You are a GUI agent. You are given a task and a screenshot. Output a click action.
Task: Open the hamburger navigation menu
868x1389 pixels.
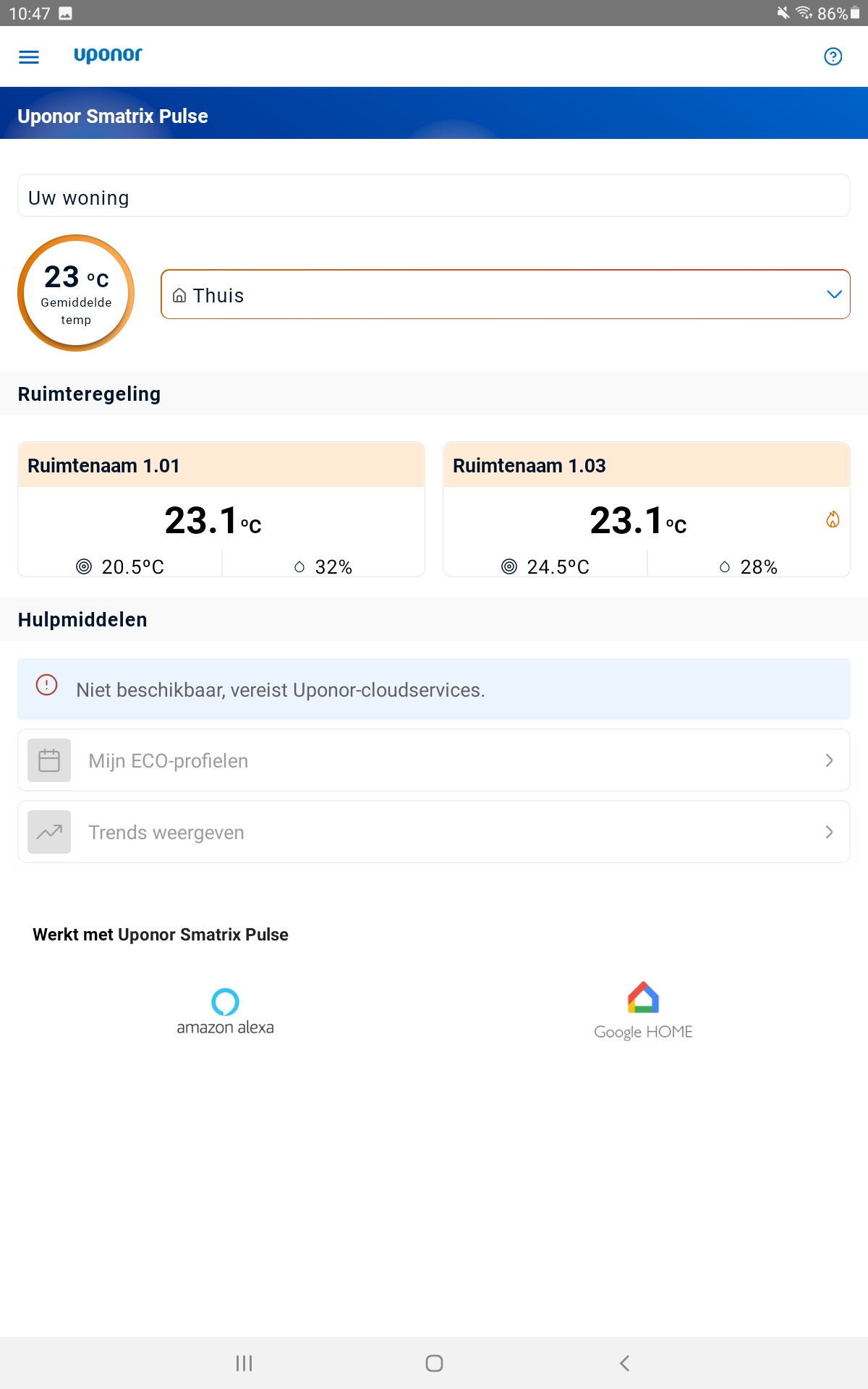pos(29,57)
